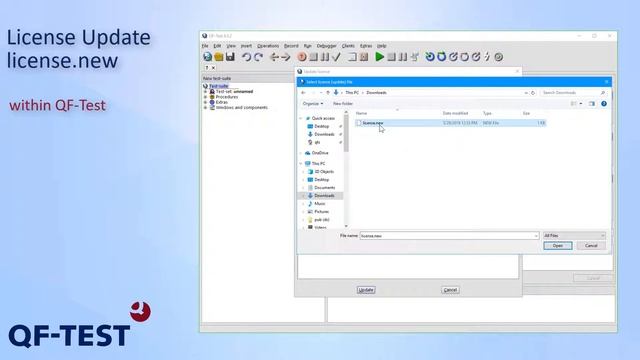Sort by Type column header
Screen dimensions: 640x360
click(x=487, y=113)
